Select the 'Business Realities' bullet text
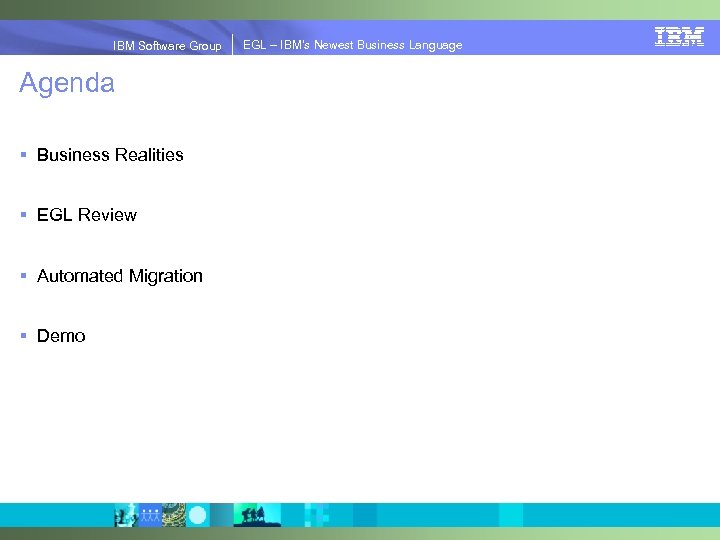The image size is (720, 540). tap(110, 155)
